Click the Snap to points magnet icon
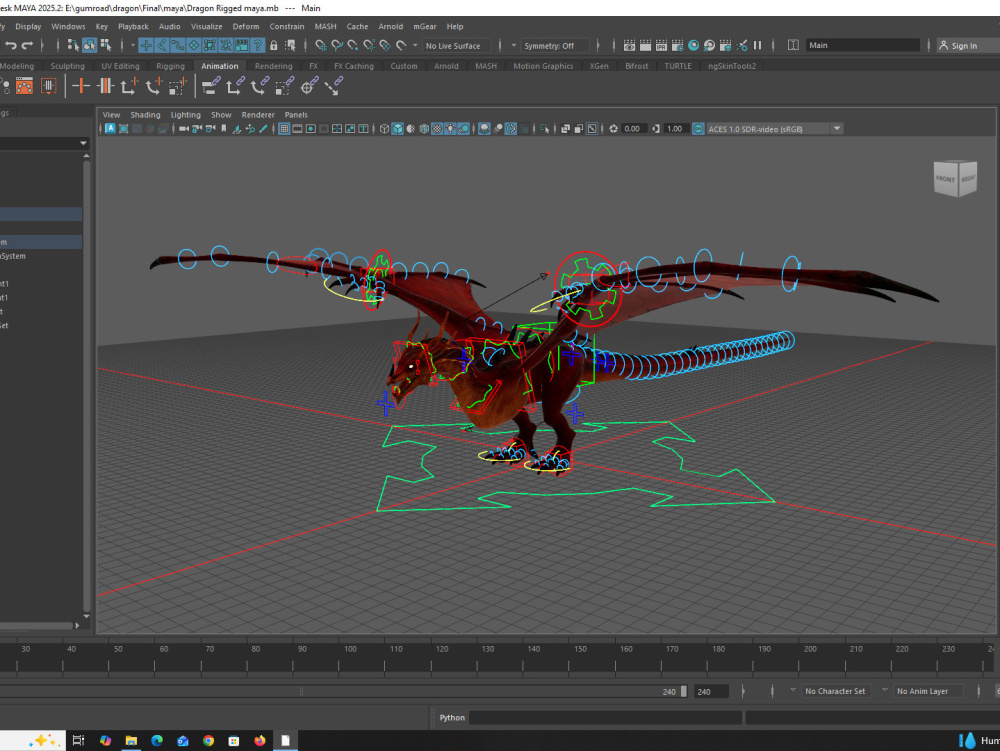1000x751 pixels. click(x=353, y=45)
